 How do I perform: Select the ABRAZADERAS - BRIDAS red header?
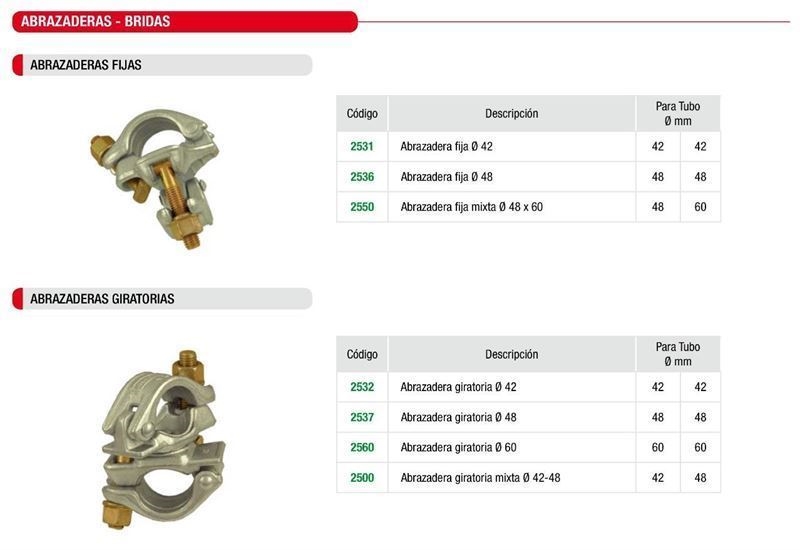(x=185, y=21)
